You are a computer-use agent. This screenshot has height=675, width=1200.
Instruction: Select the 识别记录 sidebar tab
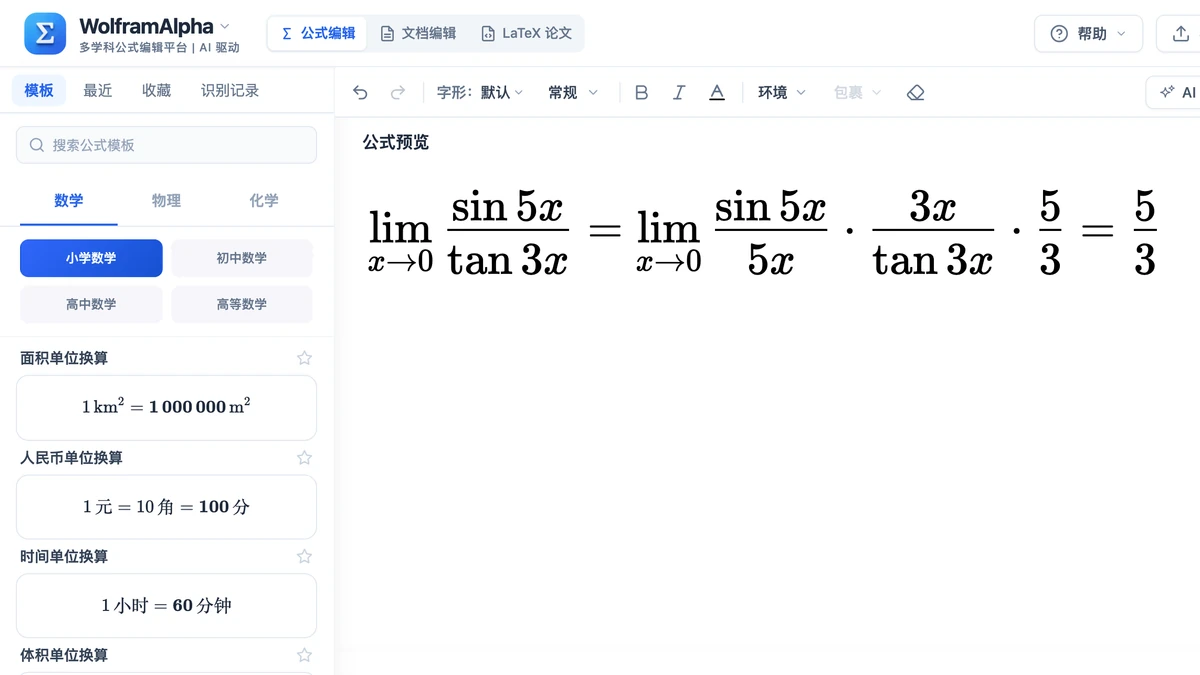tap(230, 91)
